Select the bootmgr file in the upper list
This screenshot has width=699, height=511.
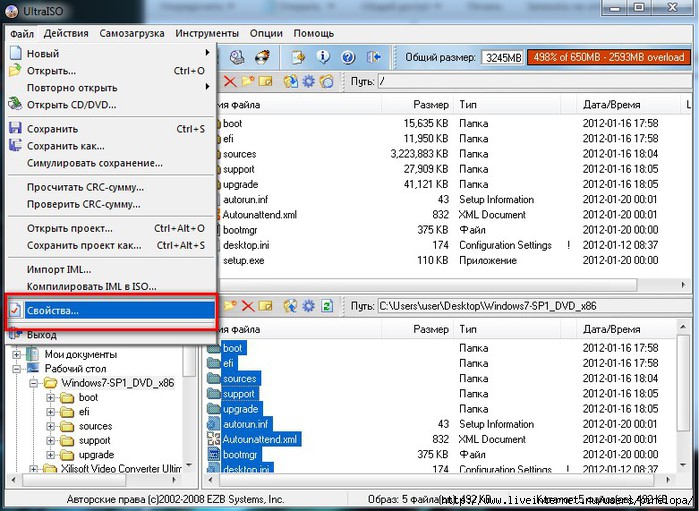pyautogui.click(x=241, y=230)
